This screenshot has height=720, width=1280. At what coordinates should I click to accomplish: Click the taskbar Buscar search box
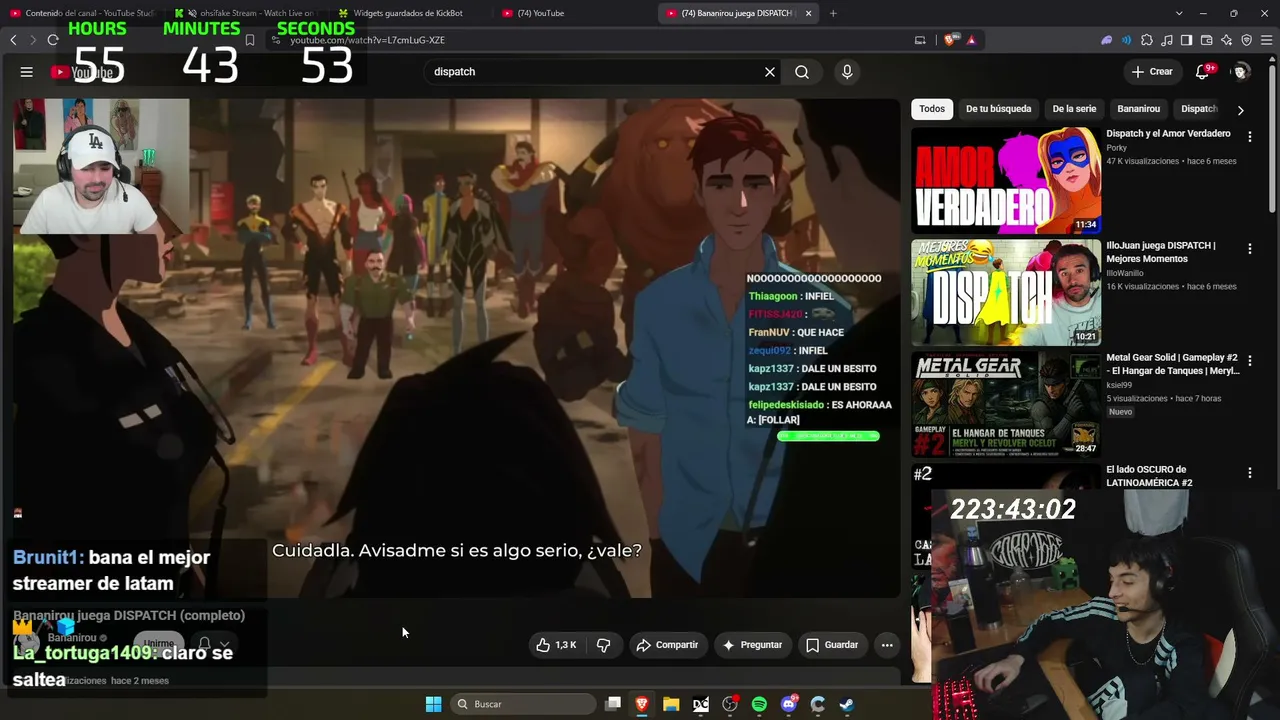(x=525, y=704)
